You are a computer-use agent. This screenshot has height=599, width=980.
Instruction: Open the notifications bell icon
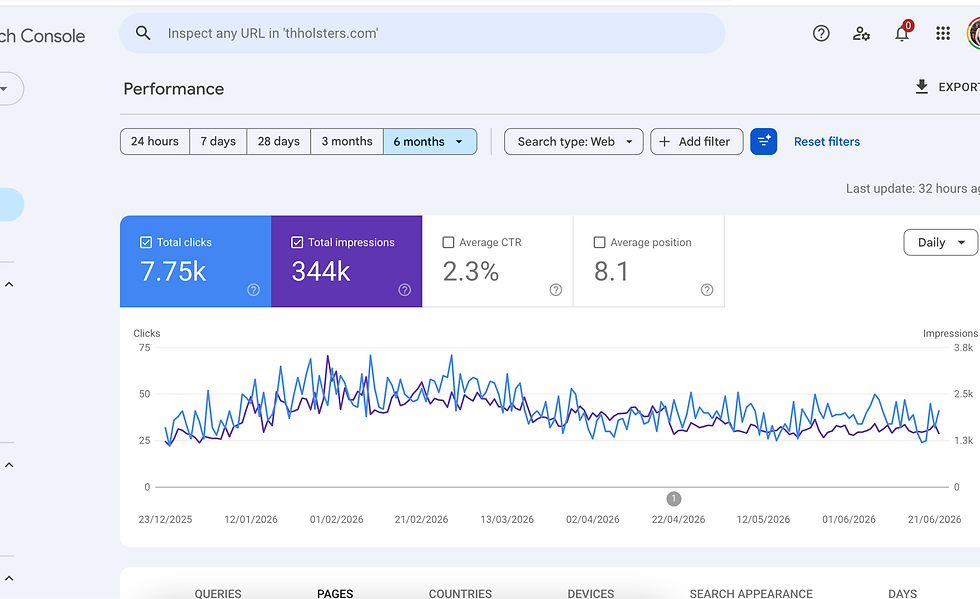pos(902,33)
